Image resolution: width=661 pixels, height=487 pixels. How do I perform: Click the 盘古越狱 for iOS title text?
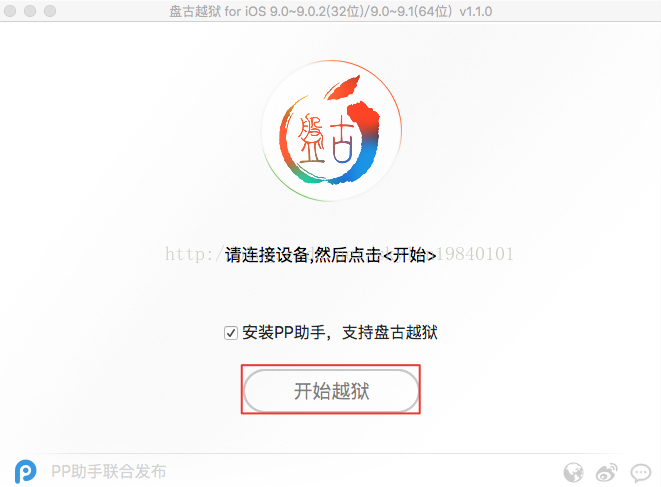218,11
